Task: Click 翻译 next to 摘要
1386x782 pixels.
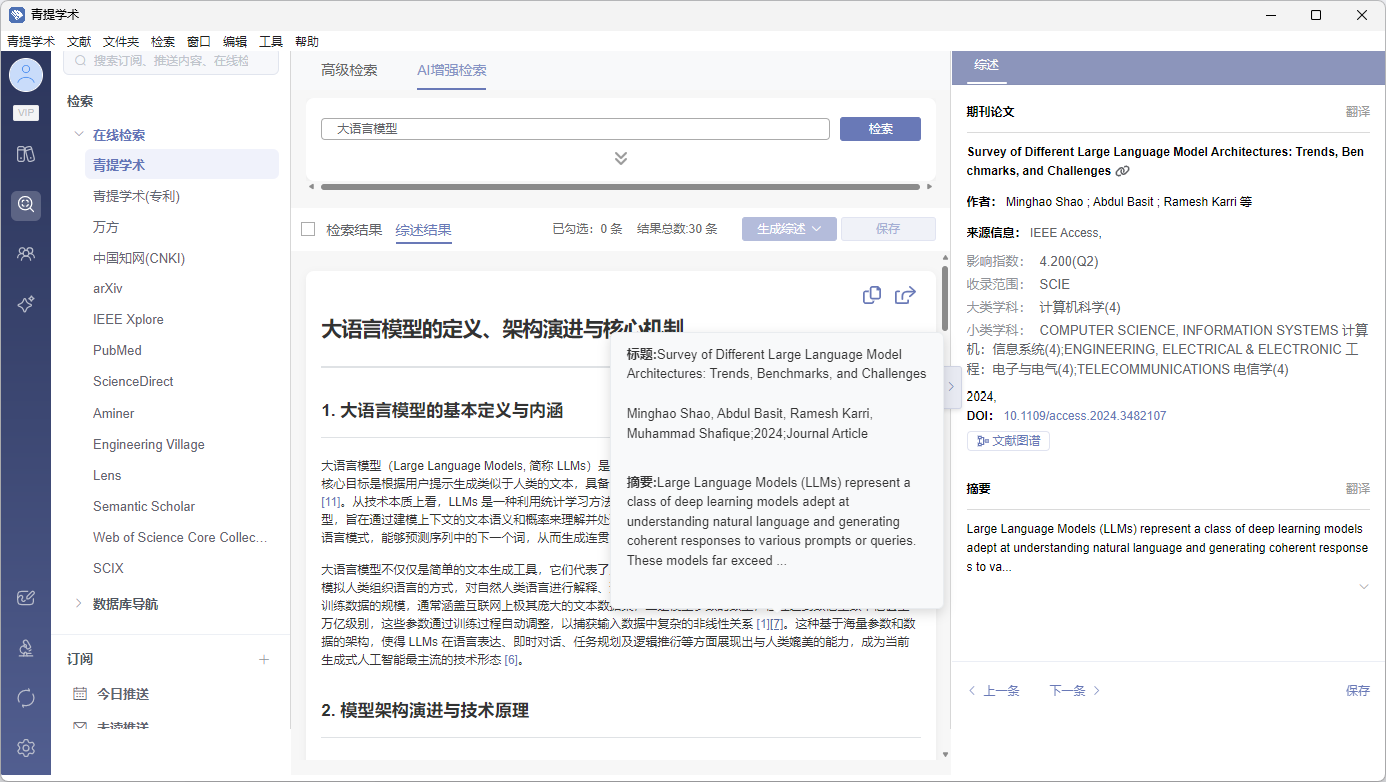Action: (x=1358, y=489)
